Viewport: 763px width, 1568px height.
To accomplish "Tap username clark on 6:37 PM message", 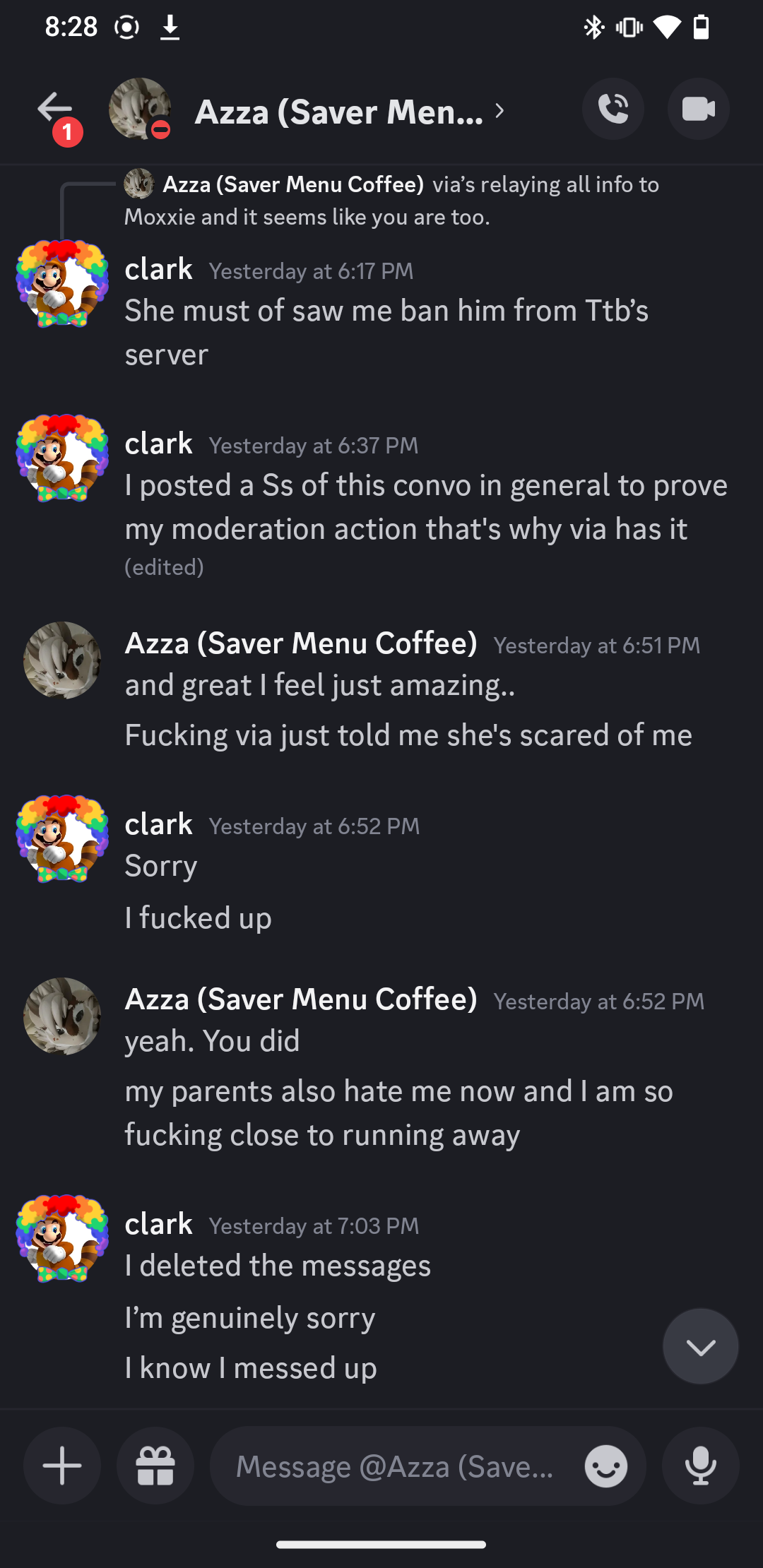I will click(x=159, y=444).
